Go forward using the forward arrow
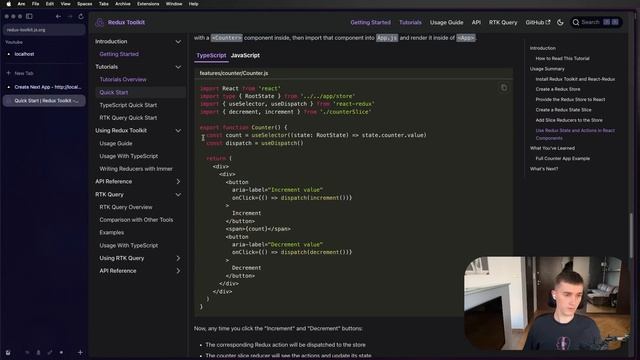Image resolution: width=640 pixels, height=360 pixels. pos(70,16)
